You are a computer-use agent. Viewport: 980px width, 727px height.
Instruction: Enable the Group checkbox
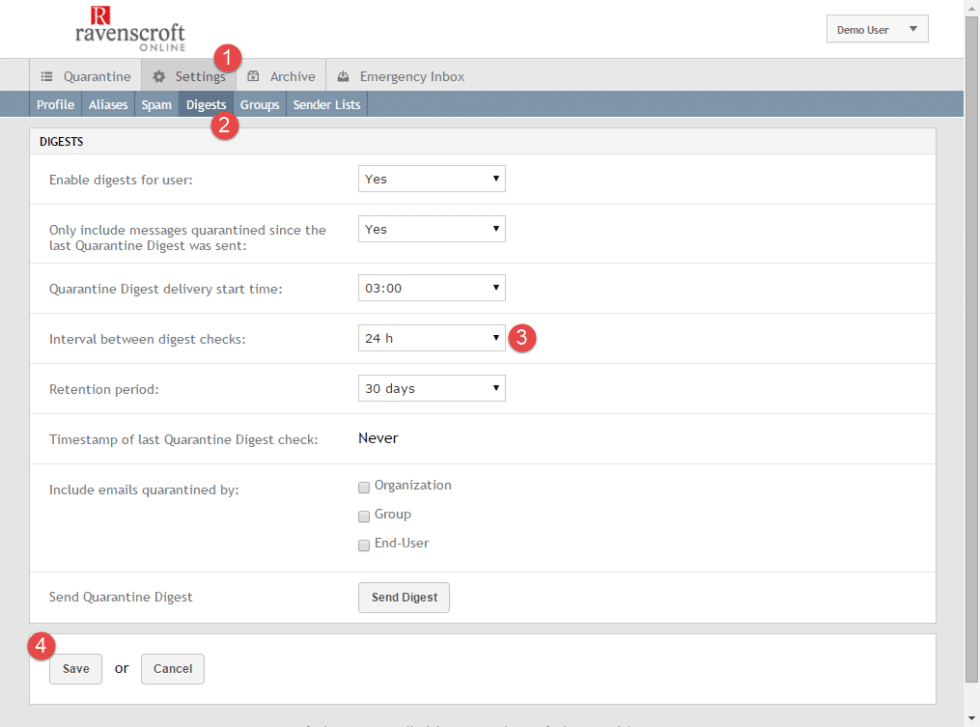pyautogui.click(x=364, y=516)
